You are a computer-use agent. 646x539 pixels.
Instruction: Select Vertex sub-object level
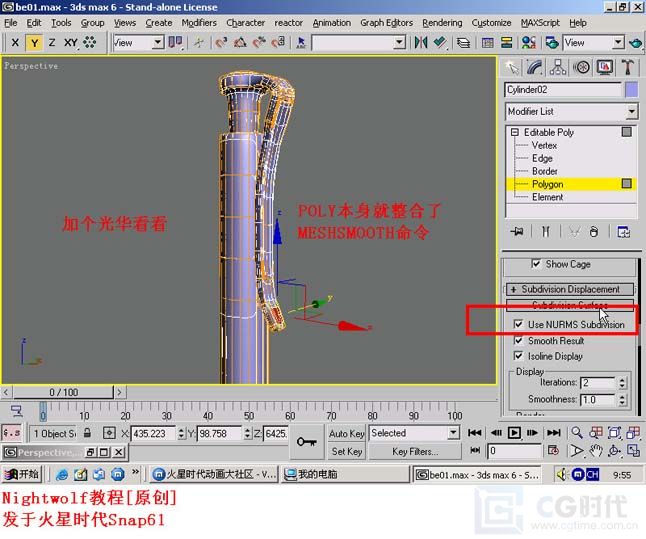[544, 145]
